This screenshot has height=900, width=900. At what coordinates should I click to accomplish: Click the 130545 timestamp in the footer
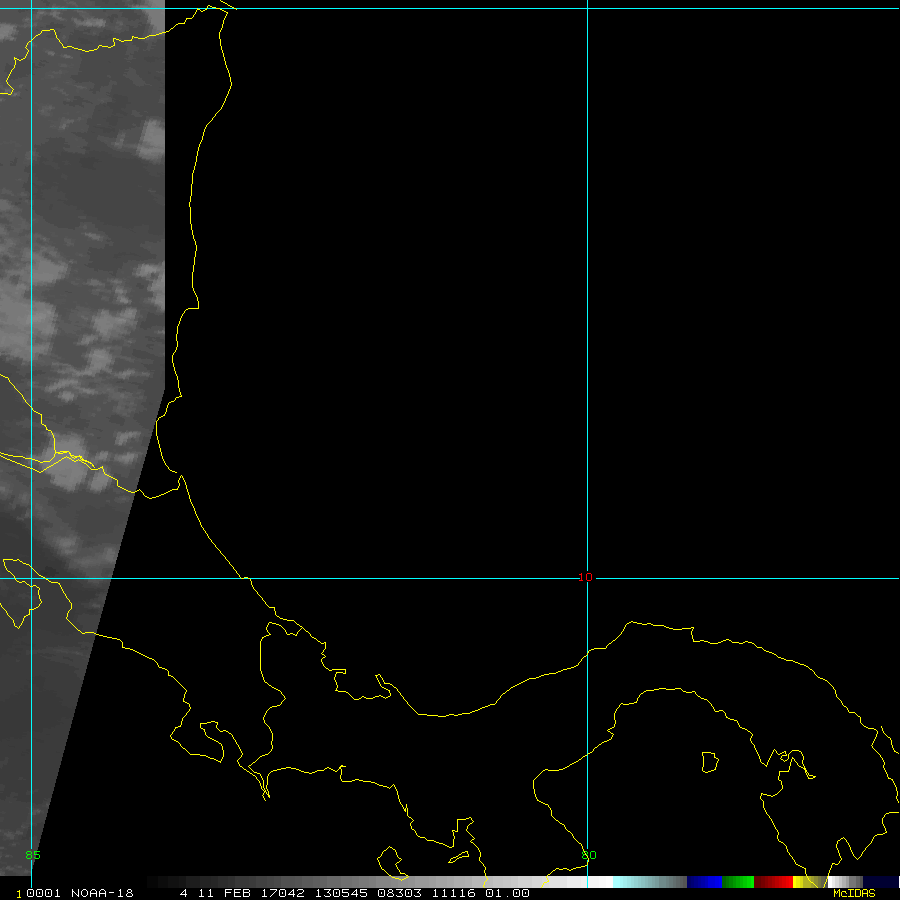(x=339, y=893)
